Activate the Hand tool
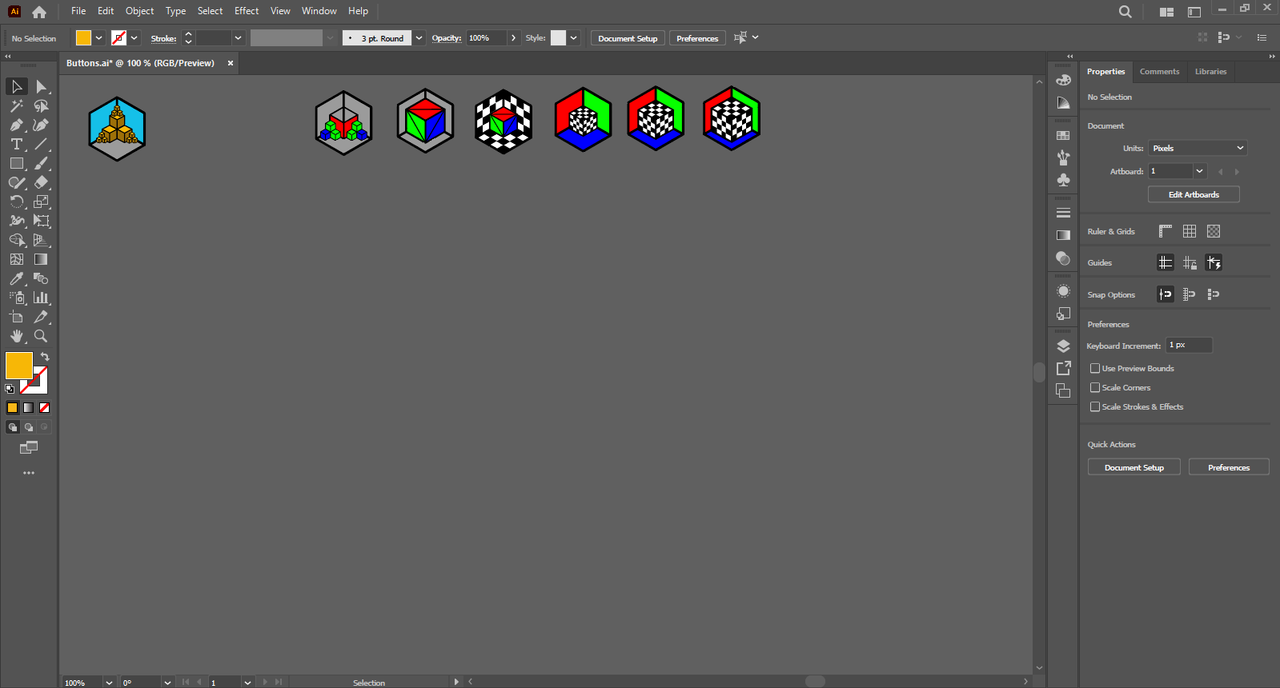 (17, 336)
